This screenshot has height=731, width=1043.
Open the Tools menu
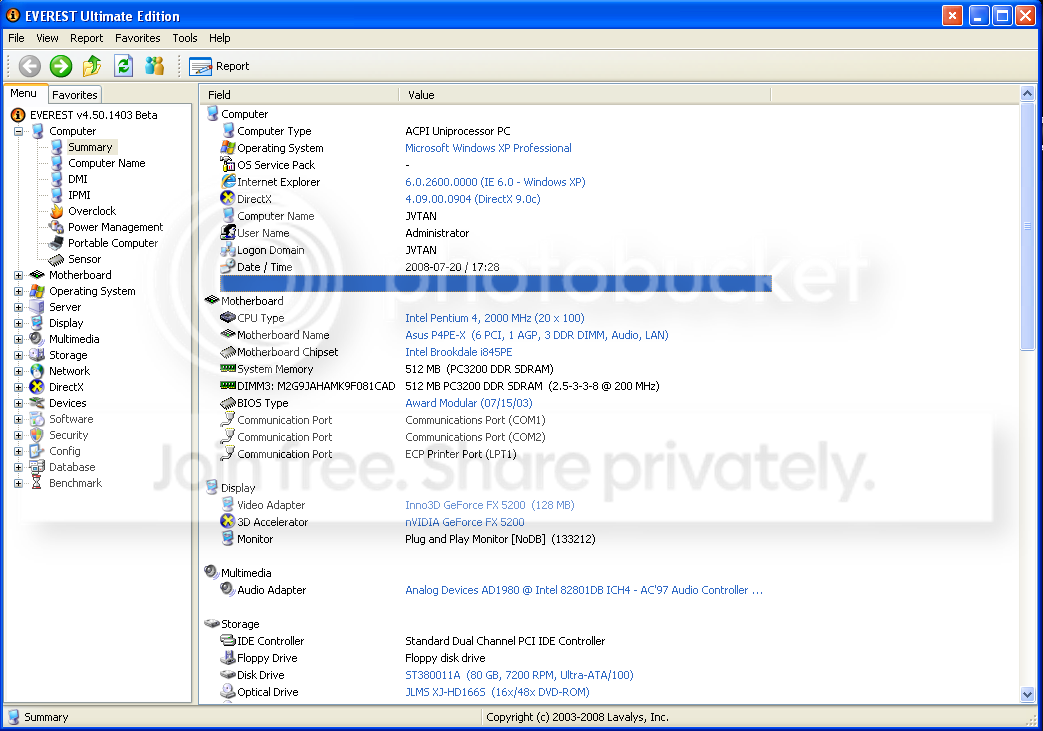185,38
